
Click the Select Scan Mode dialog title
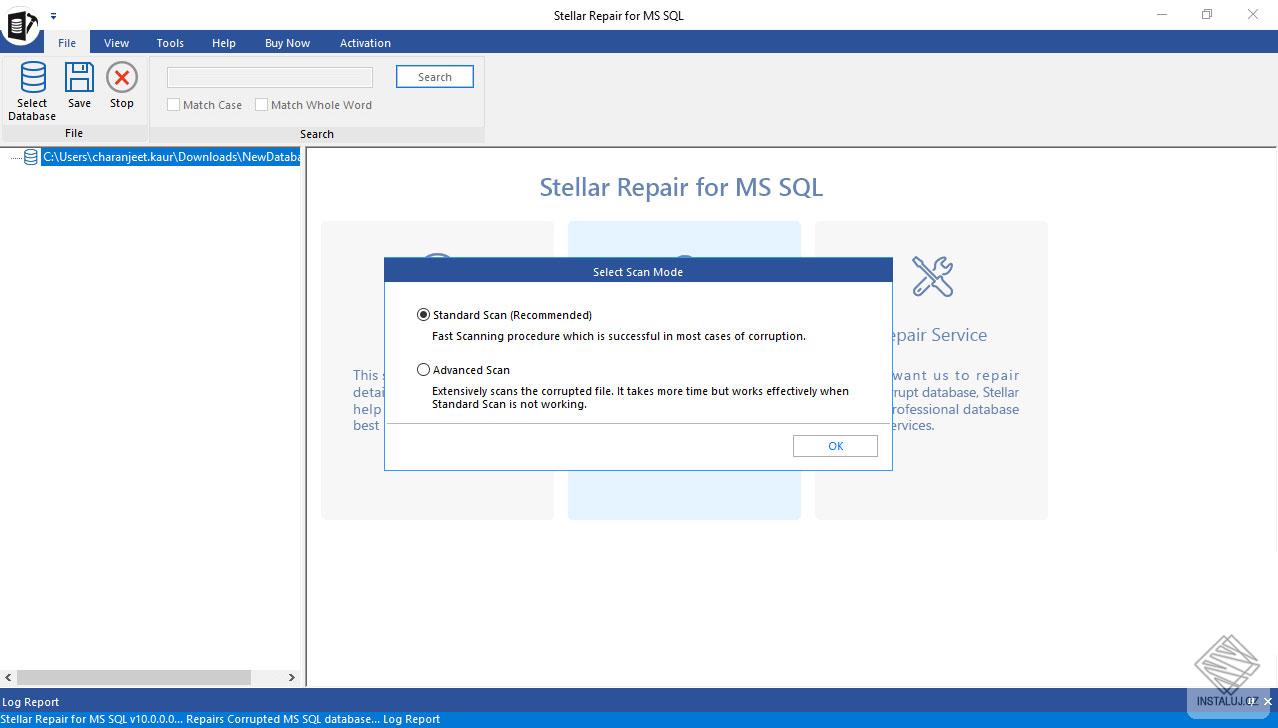pyautogui.click(x=638, y=272)
